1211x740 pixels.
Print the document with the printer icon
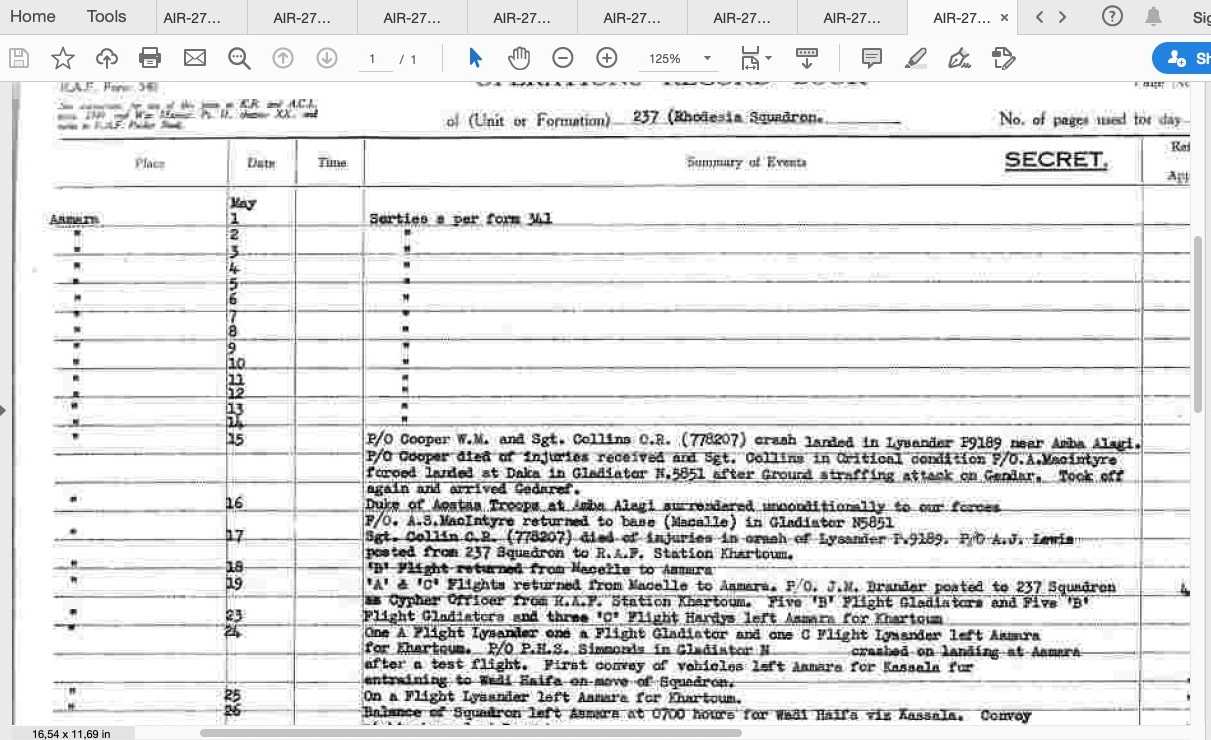(x=150, y=58)
